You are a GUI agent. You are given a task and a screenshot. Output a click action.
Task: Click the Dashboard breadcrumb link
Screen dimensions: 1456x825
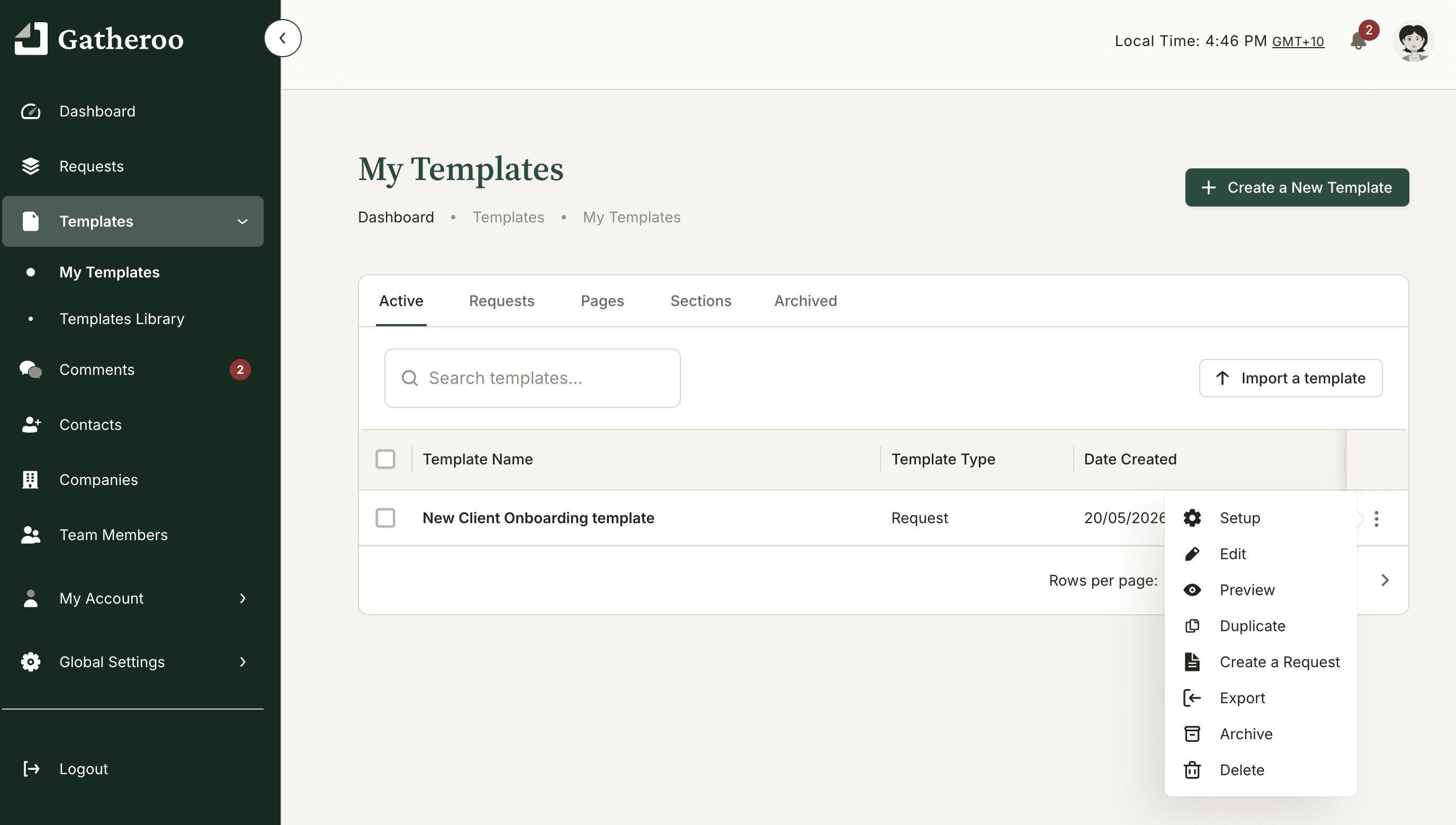(396, 217)
